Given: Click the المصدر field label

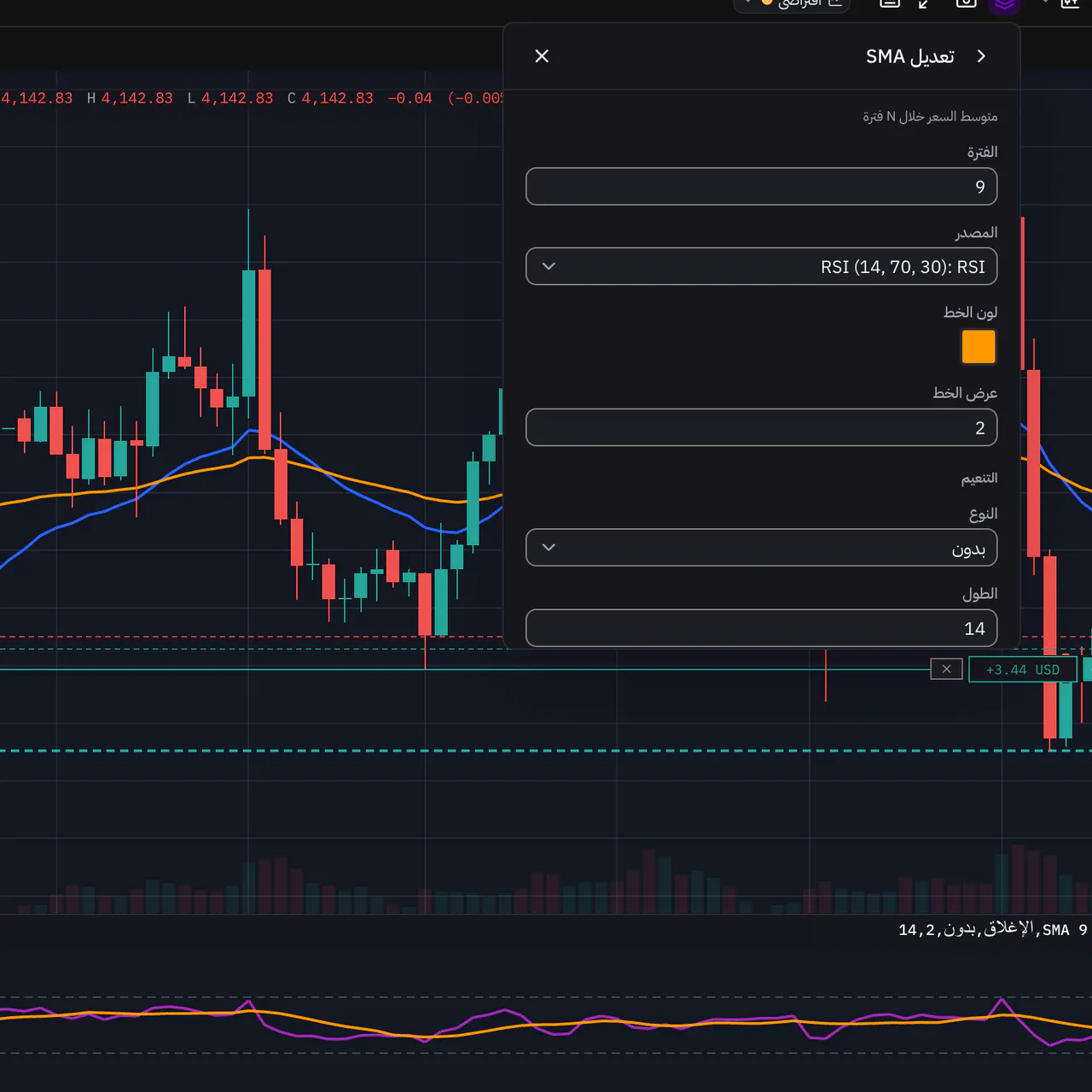Looking at the screenshot, I should tap(977, 232).
